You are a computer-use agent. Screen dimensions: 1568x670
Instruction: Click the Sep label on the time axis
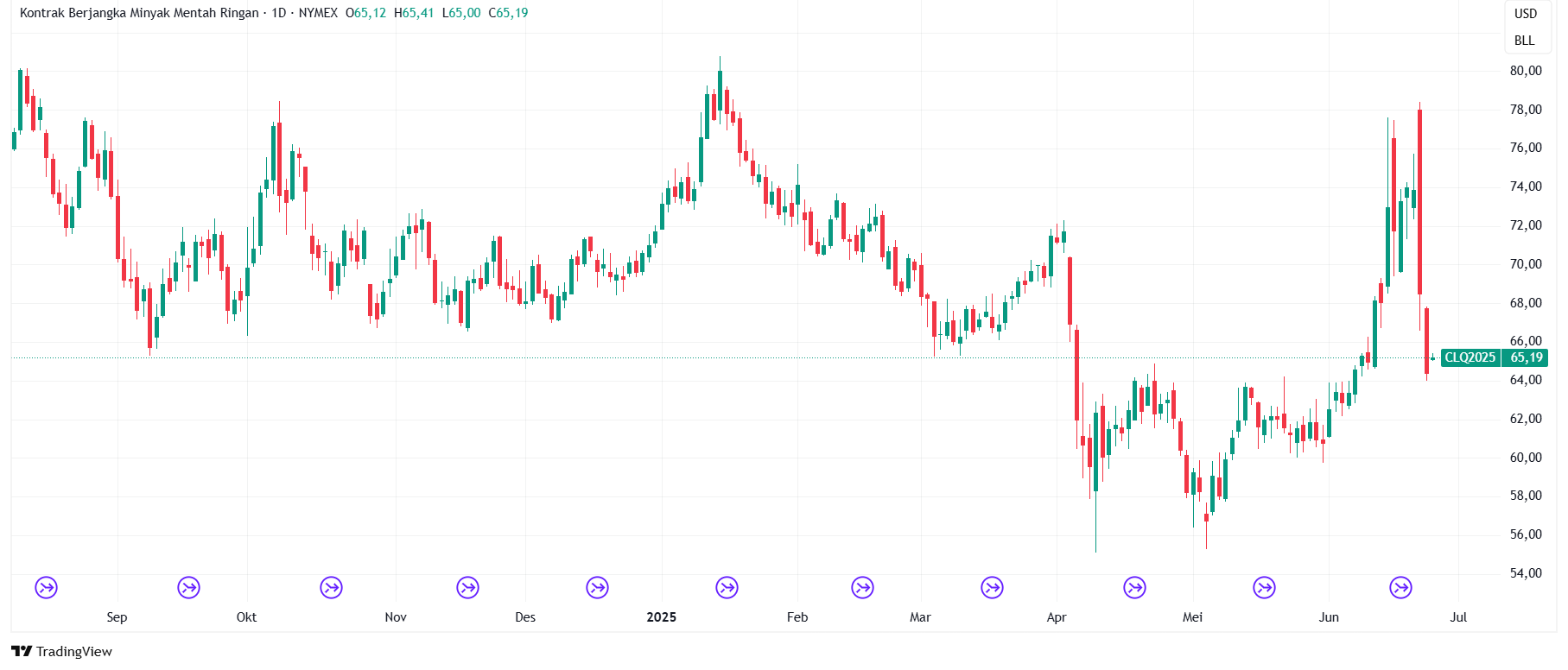pos(117,617)
